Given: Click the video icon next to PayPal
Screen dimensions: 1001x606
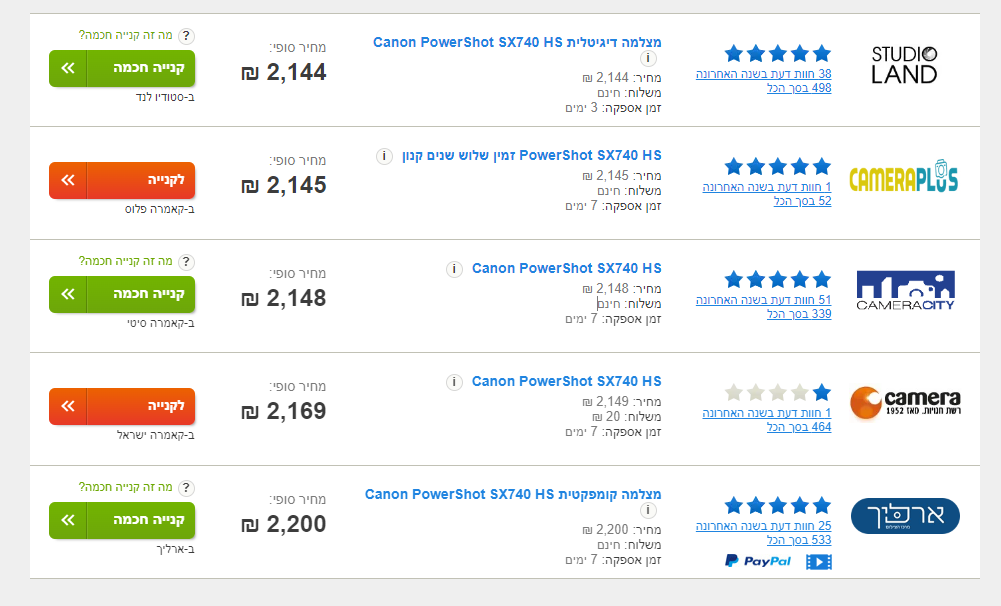Looking at the screenshot, I should [x=818, y=561].
